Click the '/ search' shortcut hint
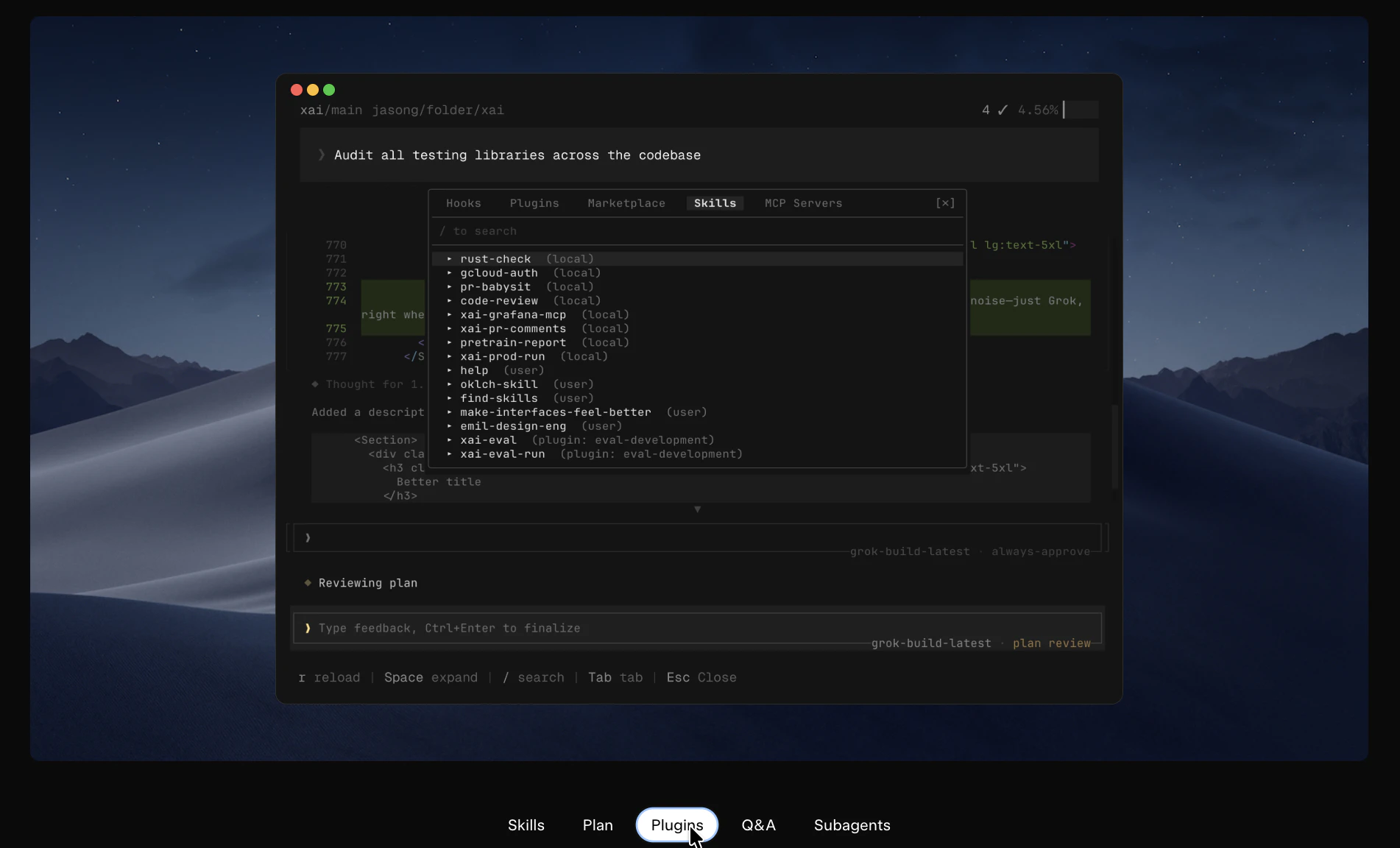 (534, 678)
